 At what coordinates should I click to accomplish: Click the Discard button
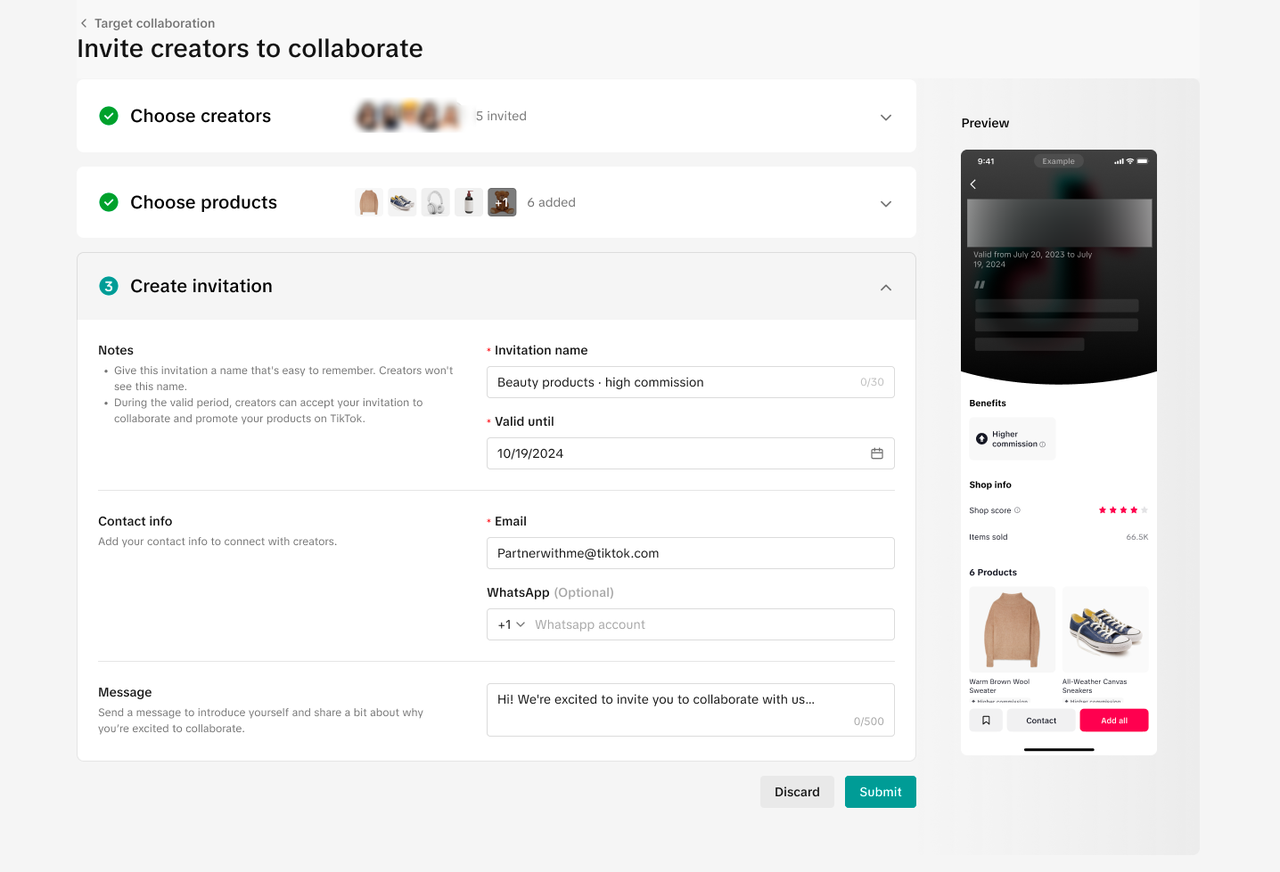click(x=797, y=792)
